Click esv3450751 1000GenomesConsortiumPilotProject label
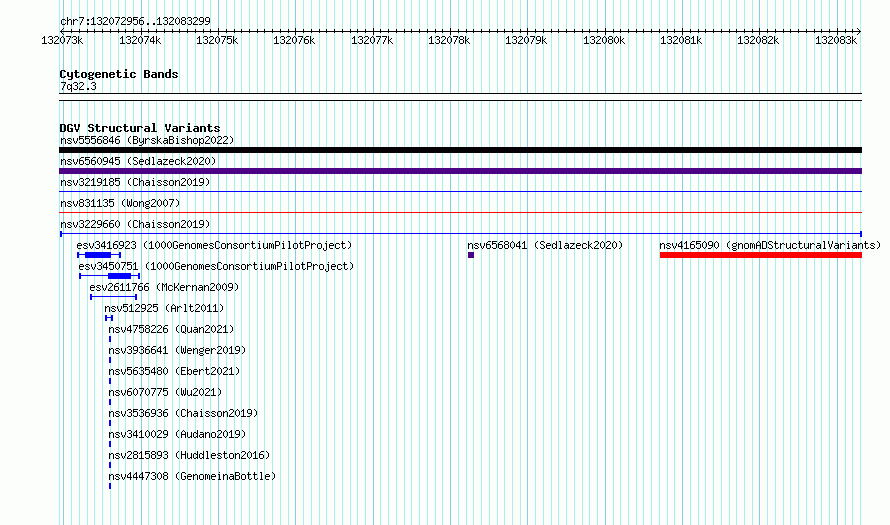 coord(216,266)
